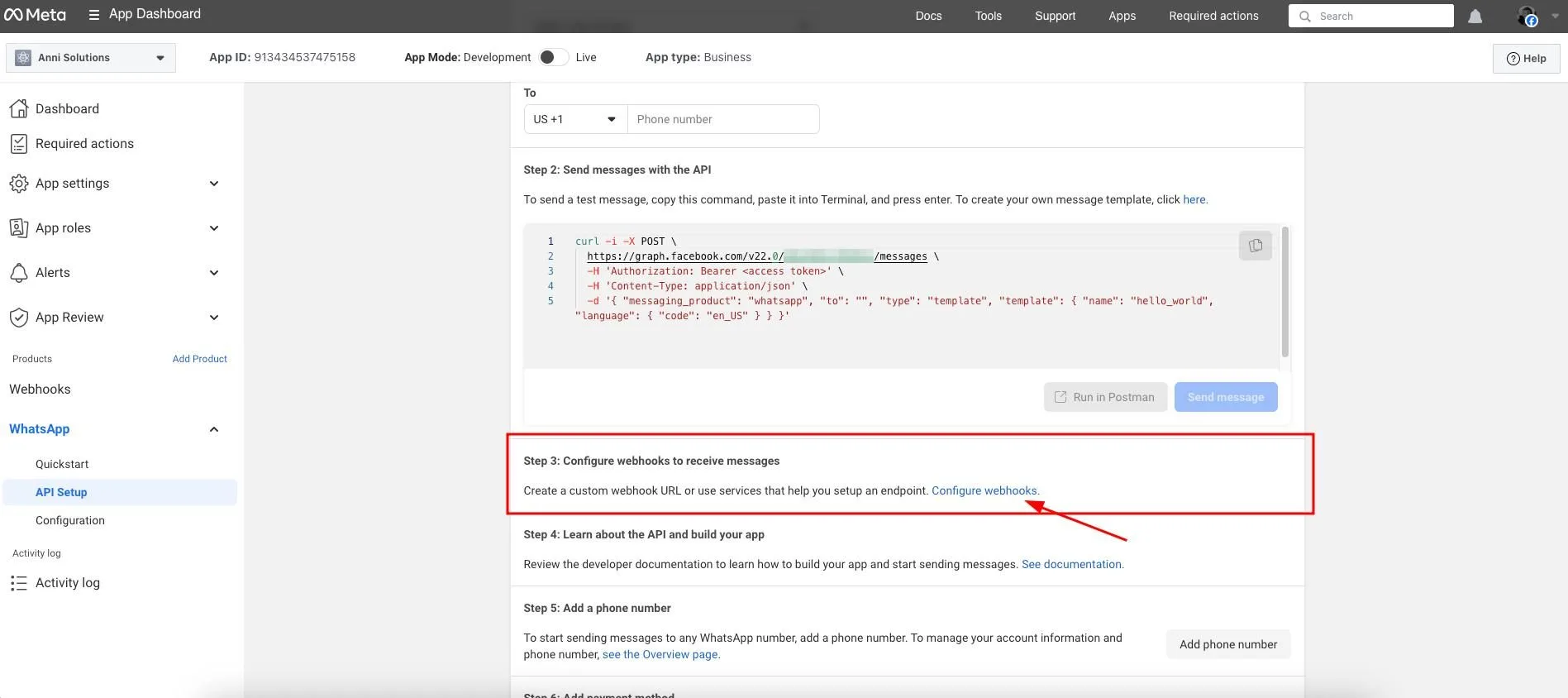Click the App ID 913434537475158 text
This screenshot has width=1568, height=698.
[282, 57]
